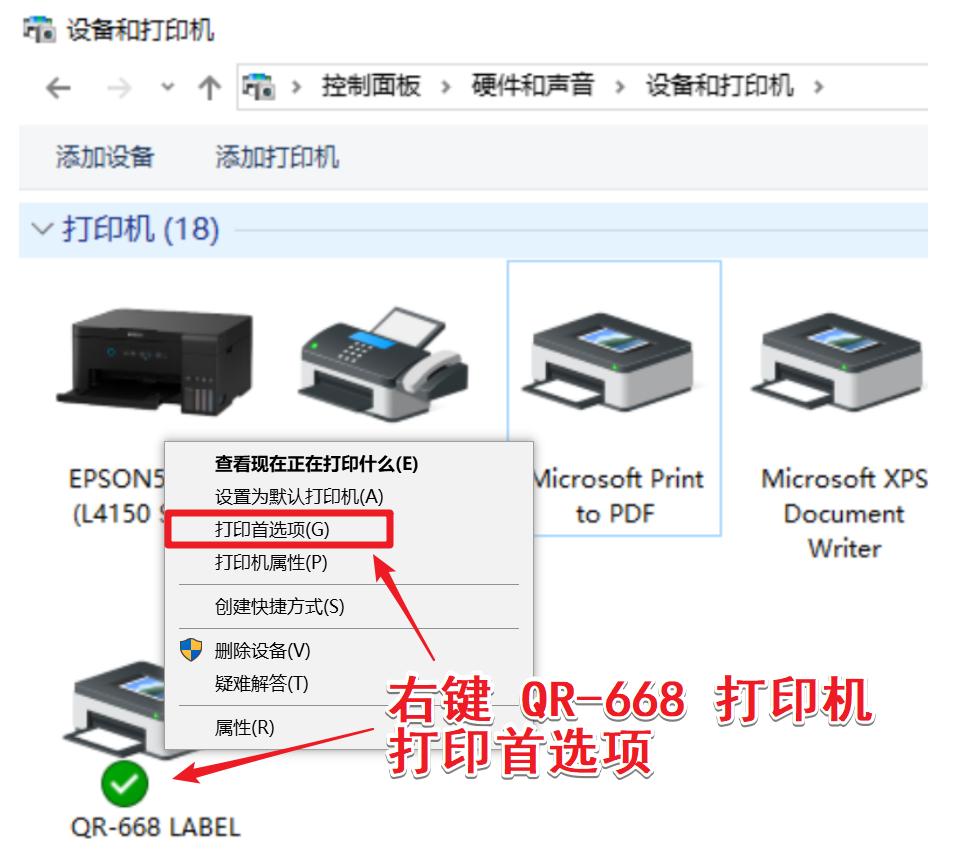Click the Up one level arrow
Image resolution: width=960 pixels, height=860 pixels.
[x=209, y=88]
